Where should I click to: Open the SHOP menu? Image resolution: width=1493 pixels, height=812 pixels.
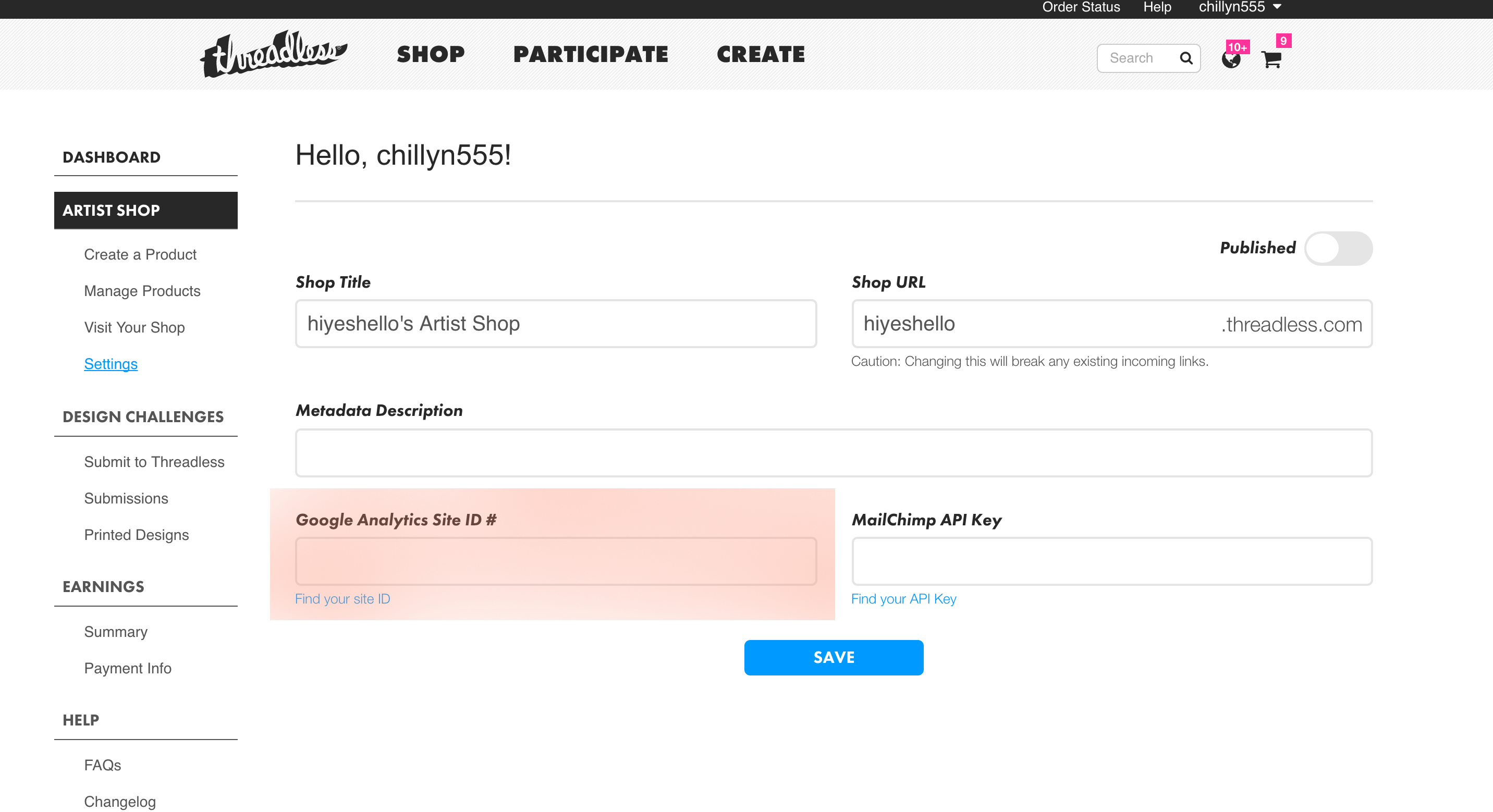point(431,54)
